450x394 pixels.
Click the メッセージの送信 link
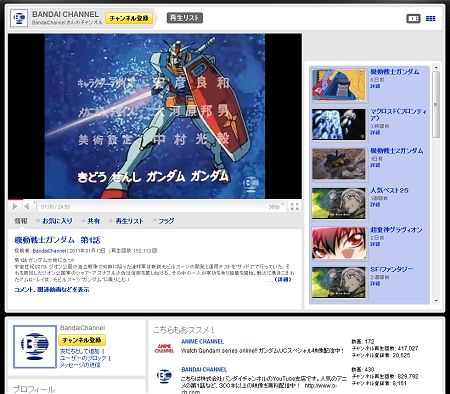pos(80,365)
